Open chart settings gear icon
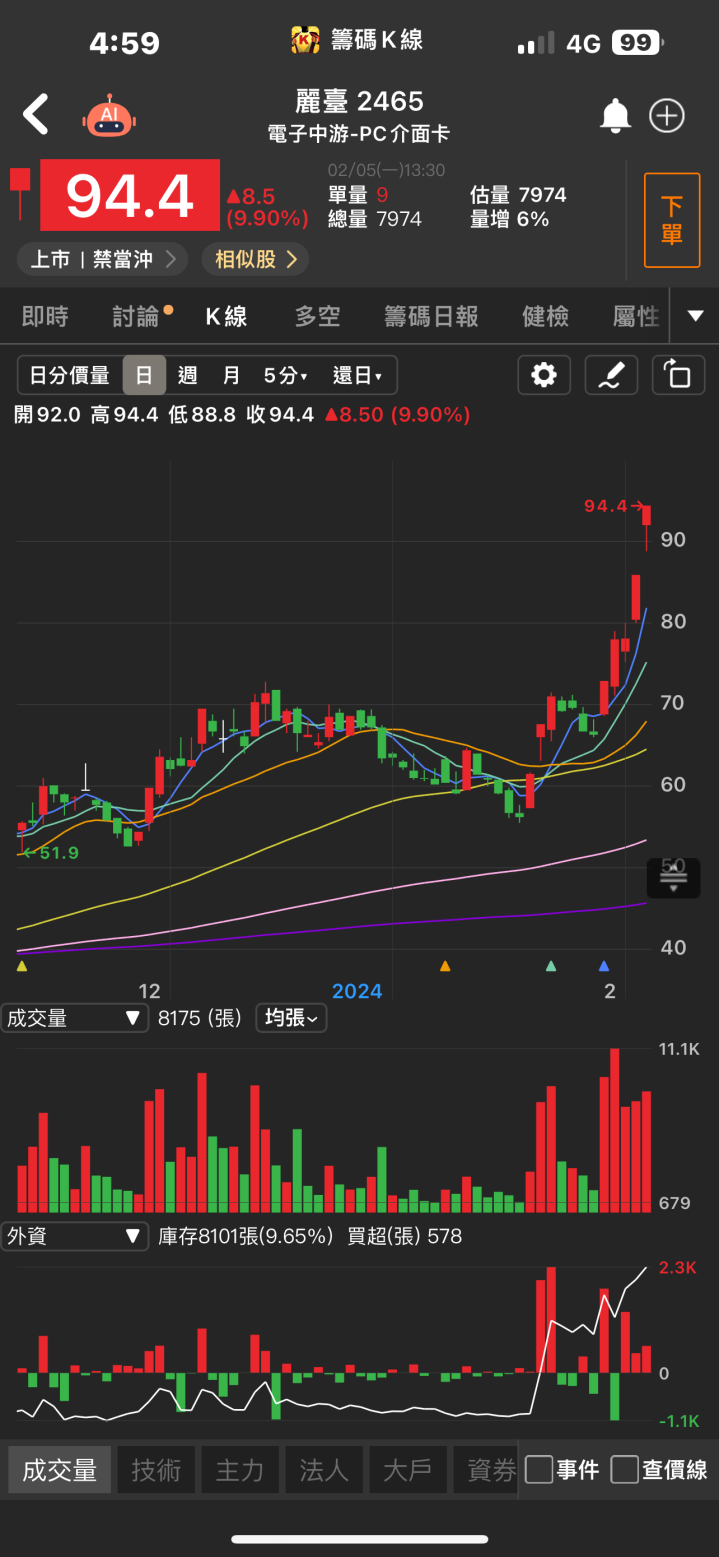 tap(544, 375)
